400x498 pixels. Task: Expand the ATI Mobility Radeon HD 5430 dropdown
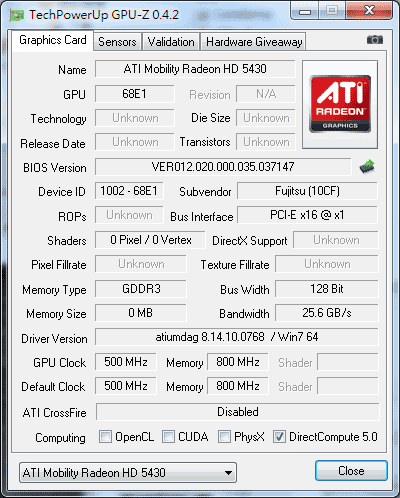(128, 472)
